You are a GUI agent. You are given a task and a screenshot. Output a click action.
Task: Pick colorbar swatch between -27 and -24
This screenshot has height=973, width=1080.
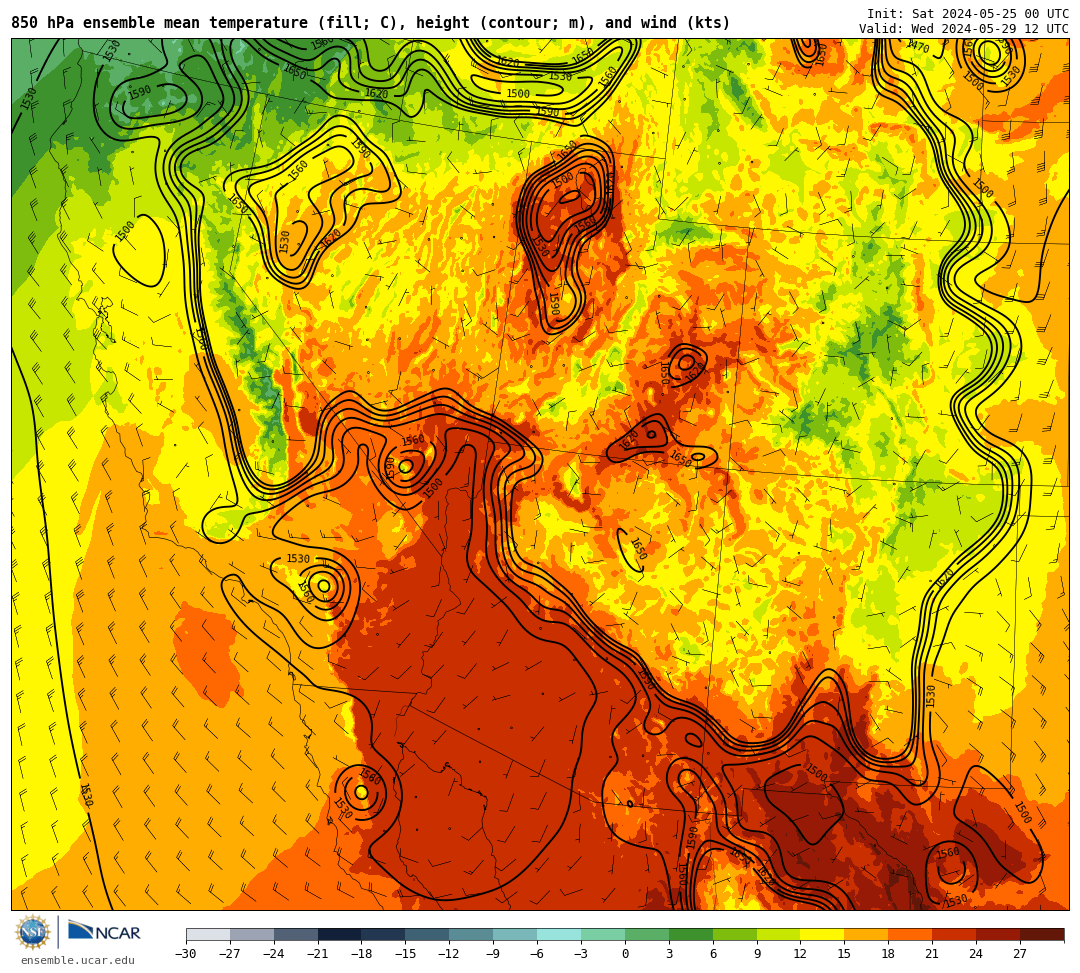[x=252, y=934]
